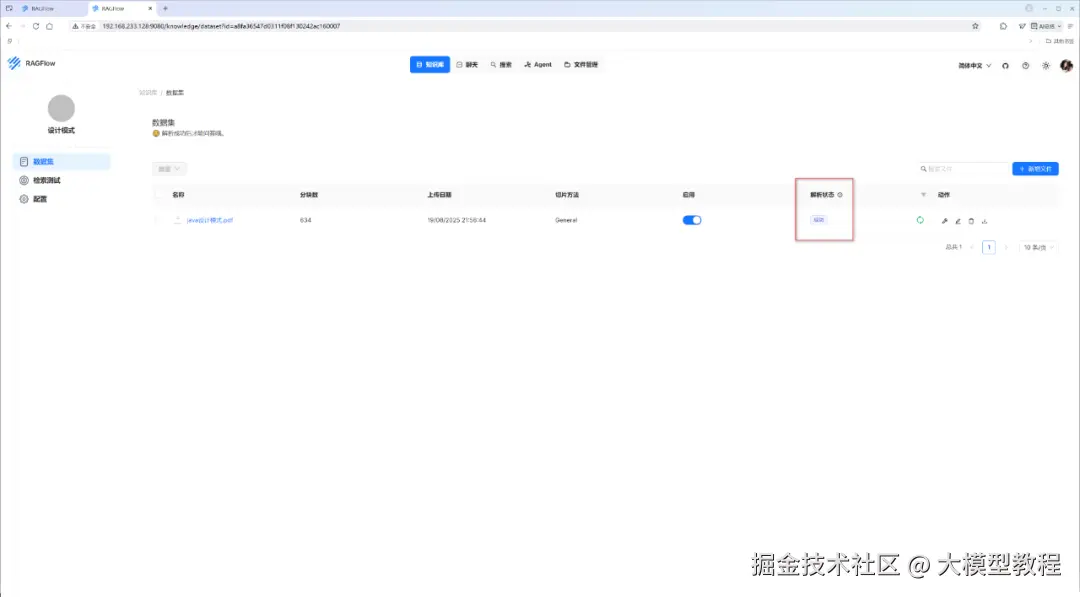Open the 10 条/页 page size dropdown
This screenshot has width=1080, height=597.
point(1037,247)
